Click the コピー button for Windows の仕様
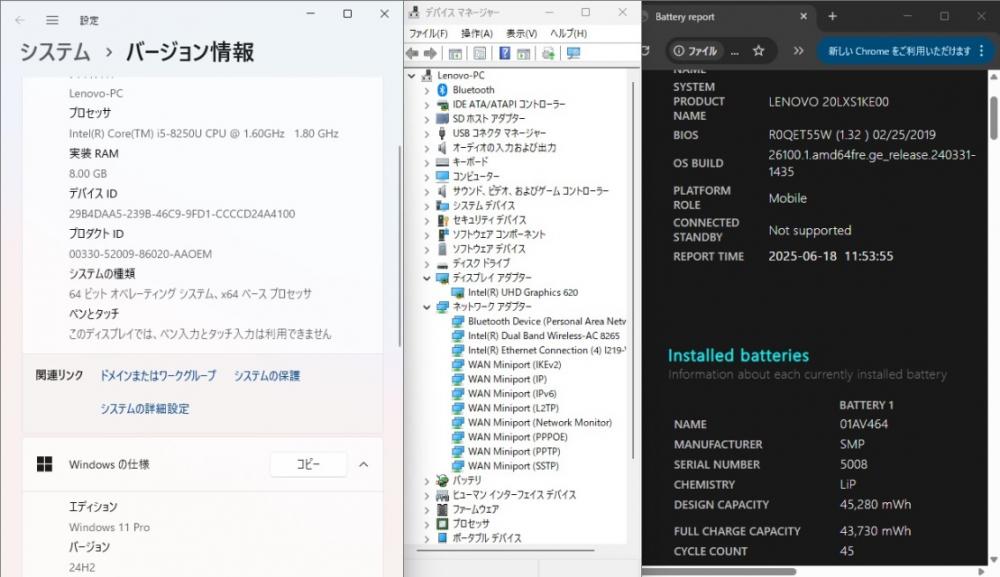This screenshot has width=1000, height=577. click(x=309, y=464)
